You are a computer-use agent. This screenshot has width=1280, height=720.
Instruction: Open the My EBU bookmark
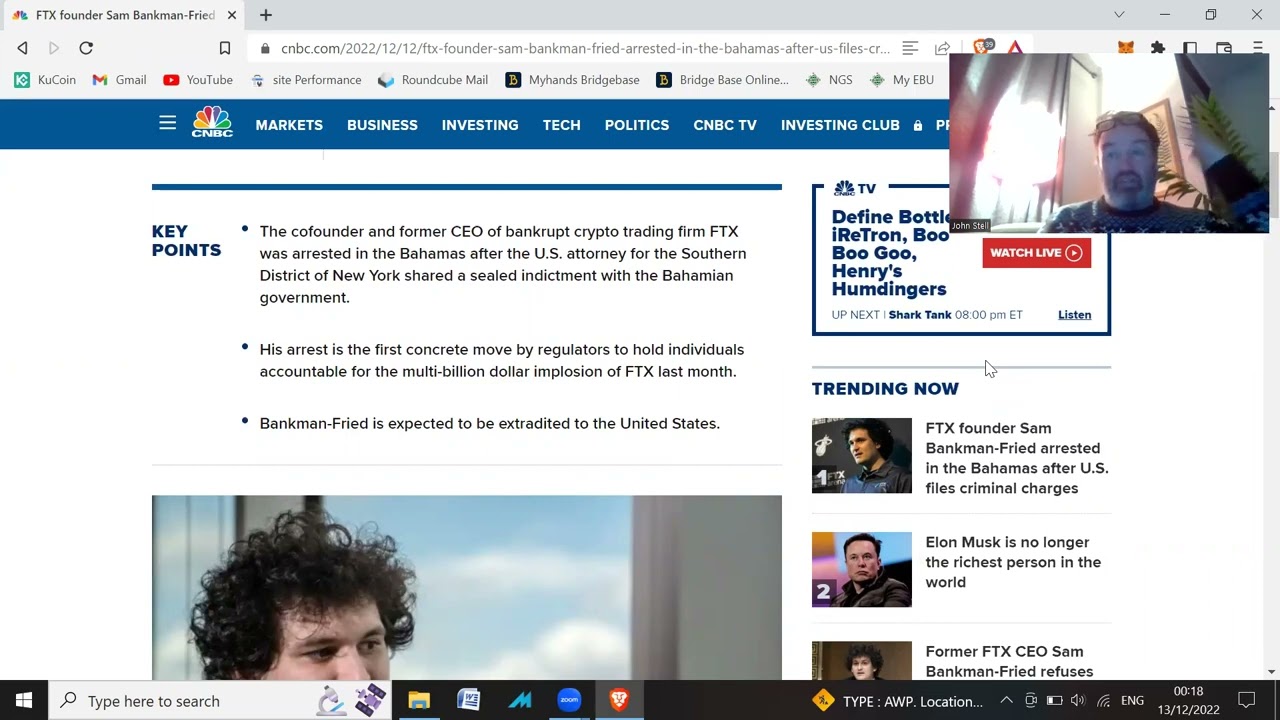click(x=901, y=80)
